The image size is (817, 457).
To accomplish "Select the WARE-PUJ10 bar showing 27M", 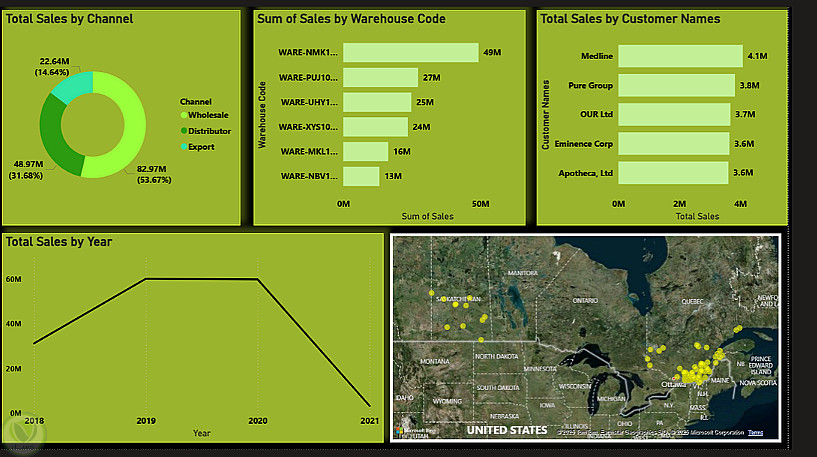I will pos(380,78).
